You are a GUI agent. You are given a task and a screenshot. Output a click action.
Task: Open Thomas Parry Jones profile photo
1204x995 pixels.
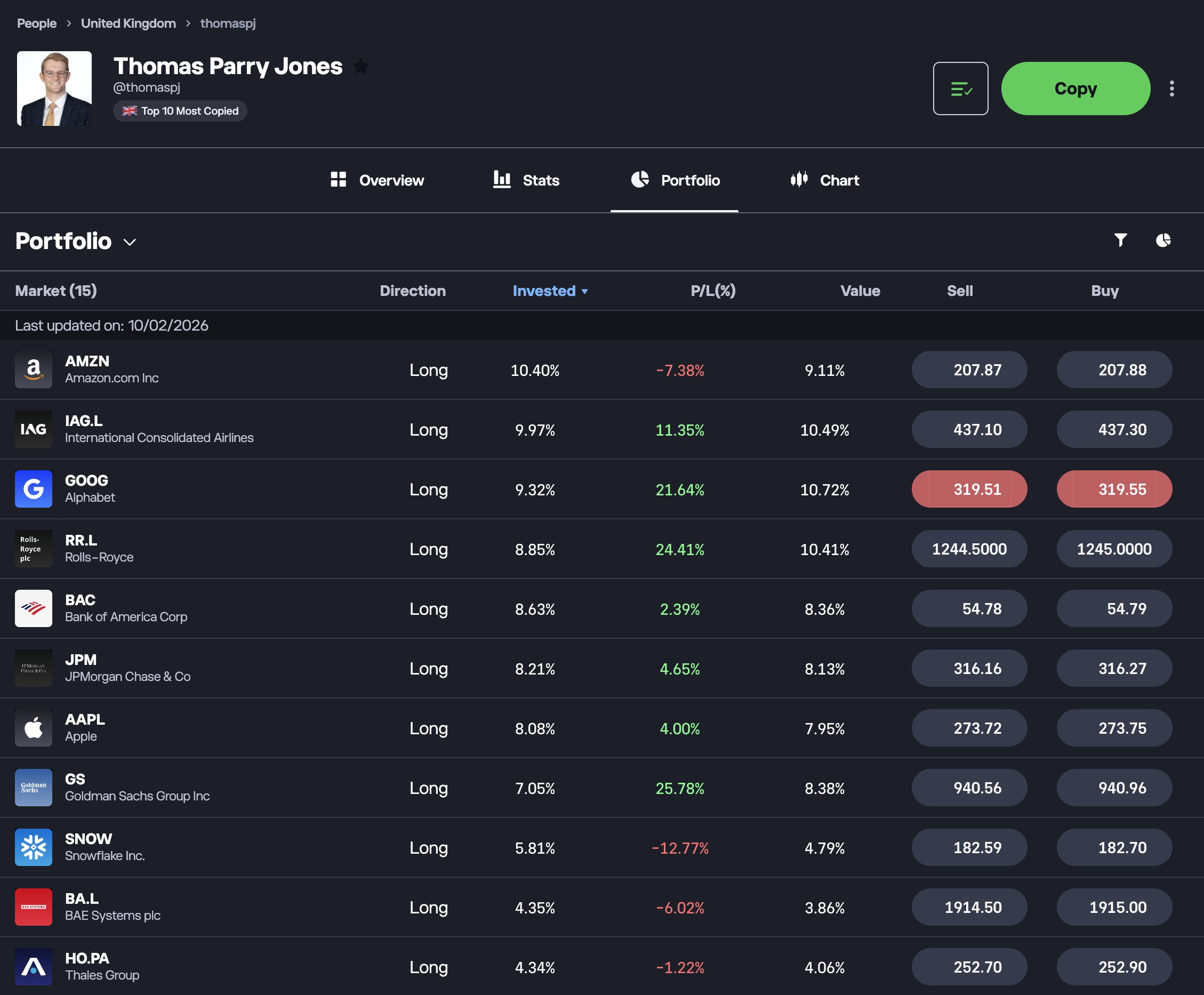click(x=54, y=89)
